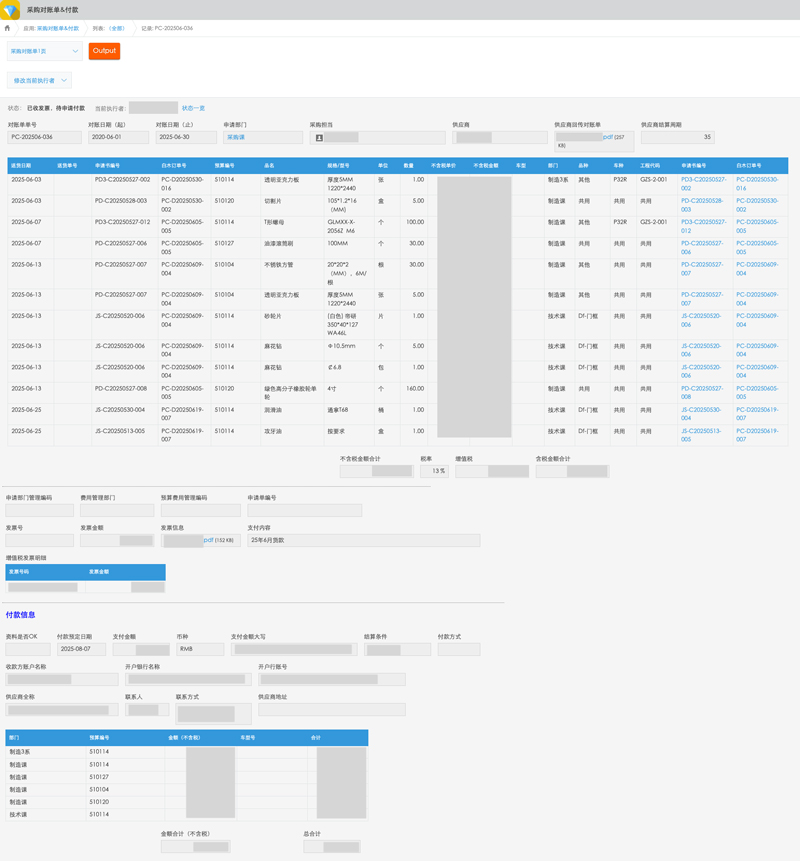Open the 状态一览 status link
Viewport: 800px width, 861px height.
click(193, 108)
